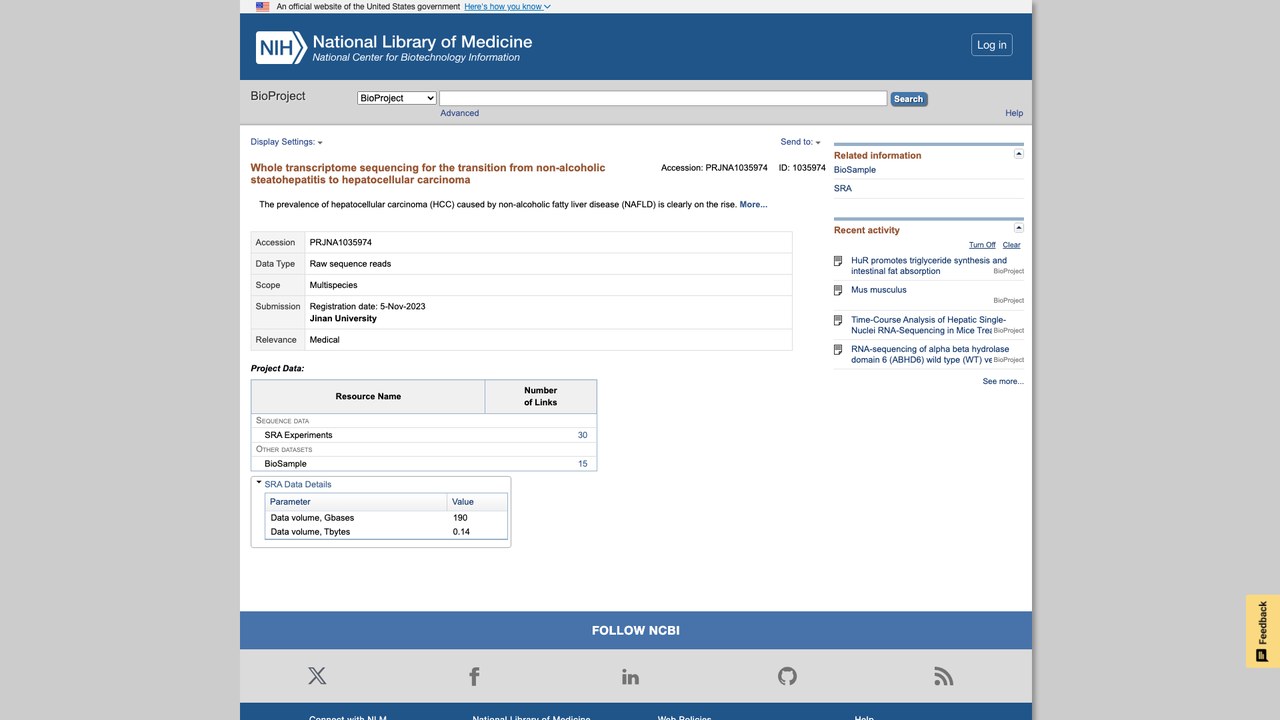This screenshot has width=1280, height=720.
Task: Click Jinan University text
Action: coord(343,319)
